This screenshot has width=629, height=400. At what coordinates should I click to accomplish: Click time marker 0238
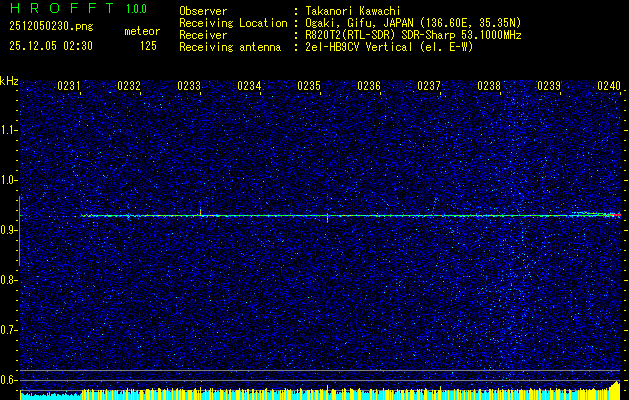coord(489,86)
